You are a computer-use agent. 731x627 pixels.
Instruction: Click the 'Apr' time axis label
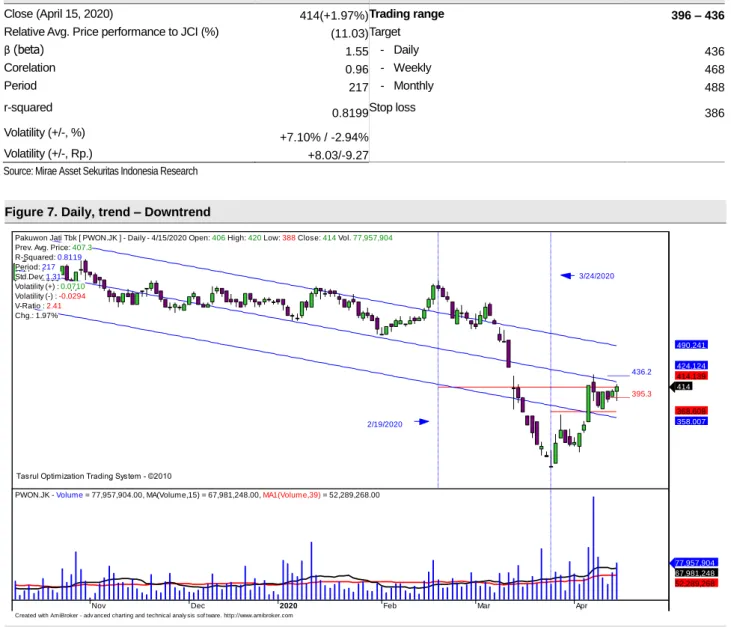point(581,606)
